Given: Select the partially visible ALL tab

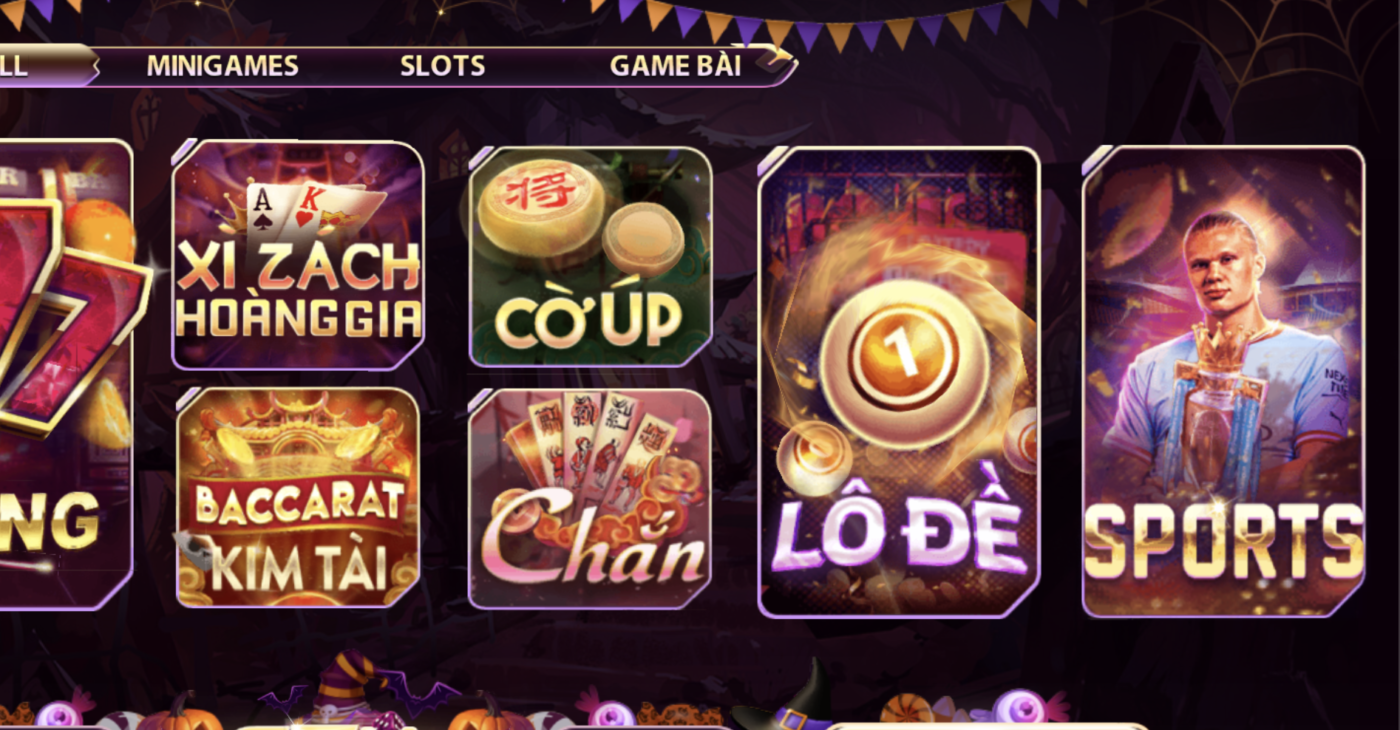Looking at the screenshot, I should click(x=14, y=66).
